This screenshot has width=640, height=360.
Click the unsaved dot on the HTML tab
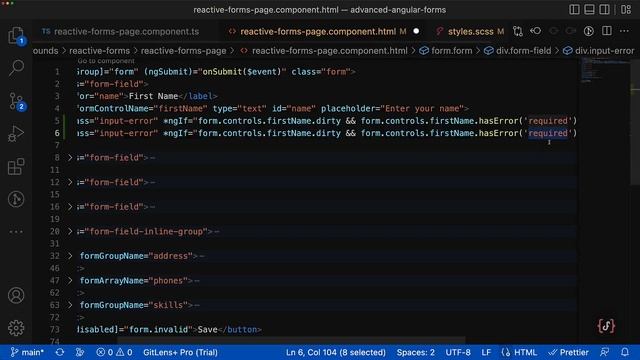coord(416,31)
